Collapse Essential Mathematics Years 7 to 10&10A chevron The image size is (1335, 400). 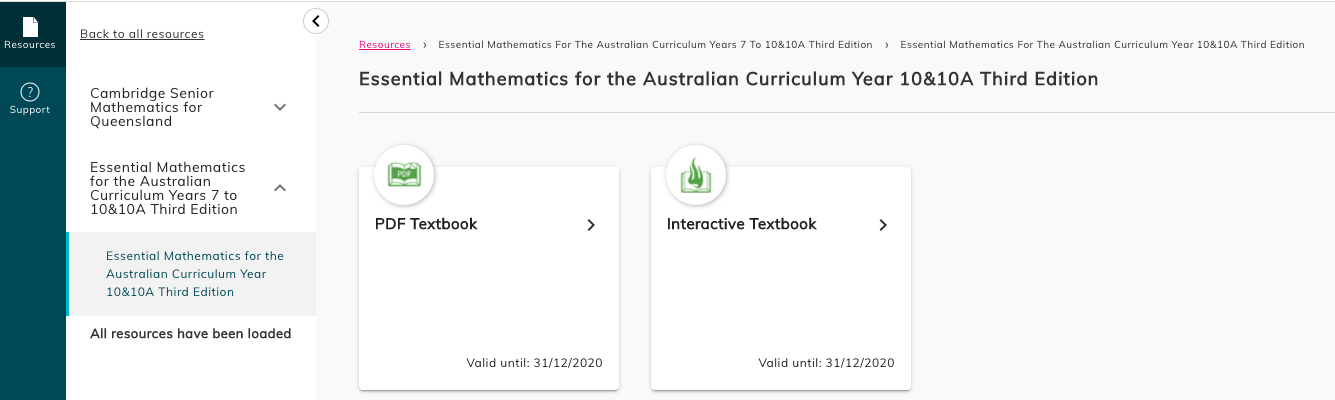pos(280,187)
